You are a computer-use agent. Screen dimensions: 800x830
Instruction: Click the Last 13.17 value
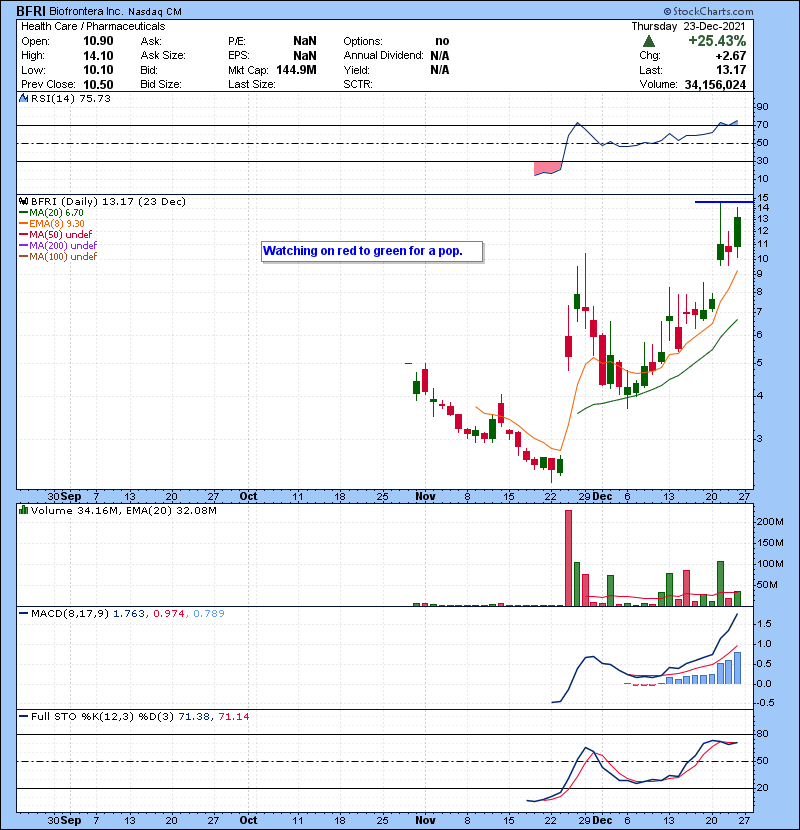pos(731,70)
